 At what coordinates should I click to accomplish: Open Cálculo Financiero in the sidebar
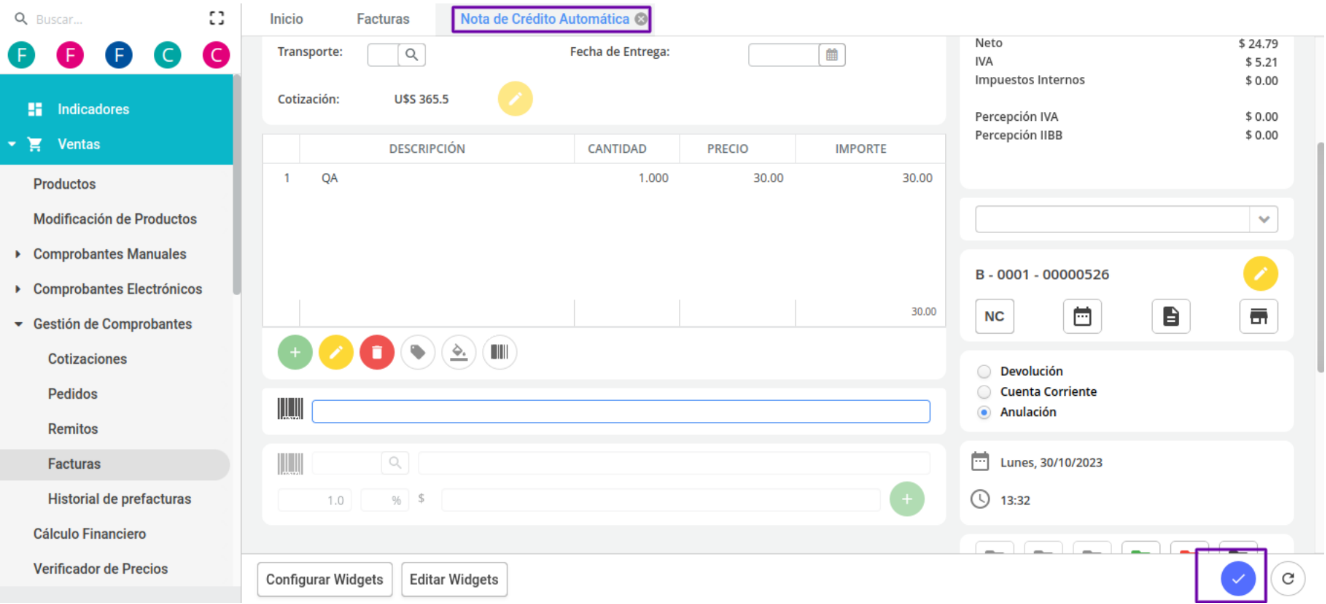coord(90,534)
